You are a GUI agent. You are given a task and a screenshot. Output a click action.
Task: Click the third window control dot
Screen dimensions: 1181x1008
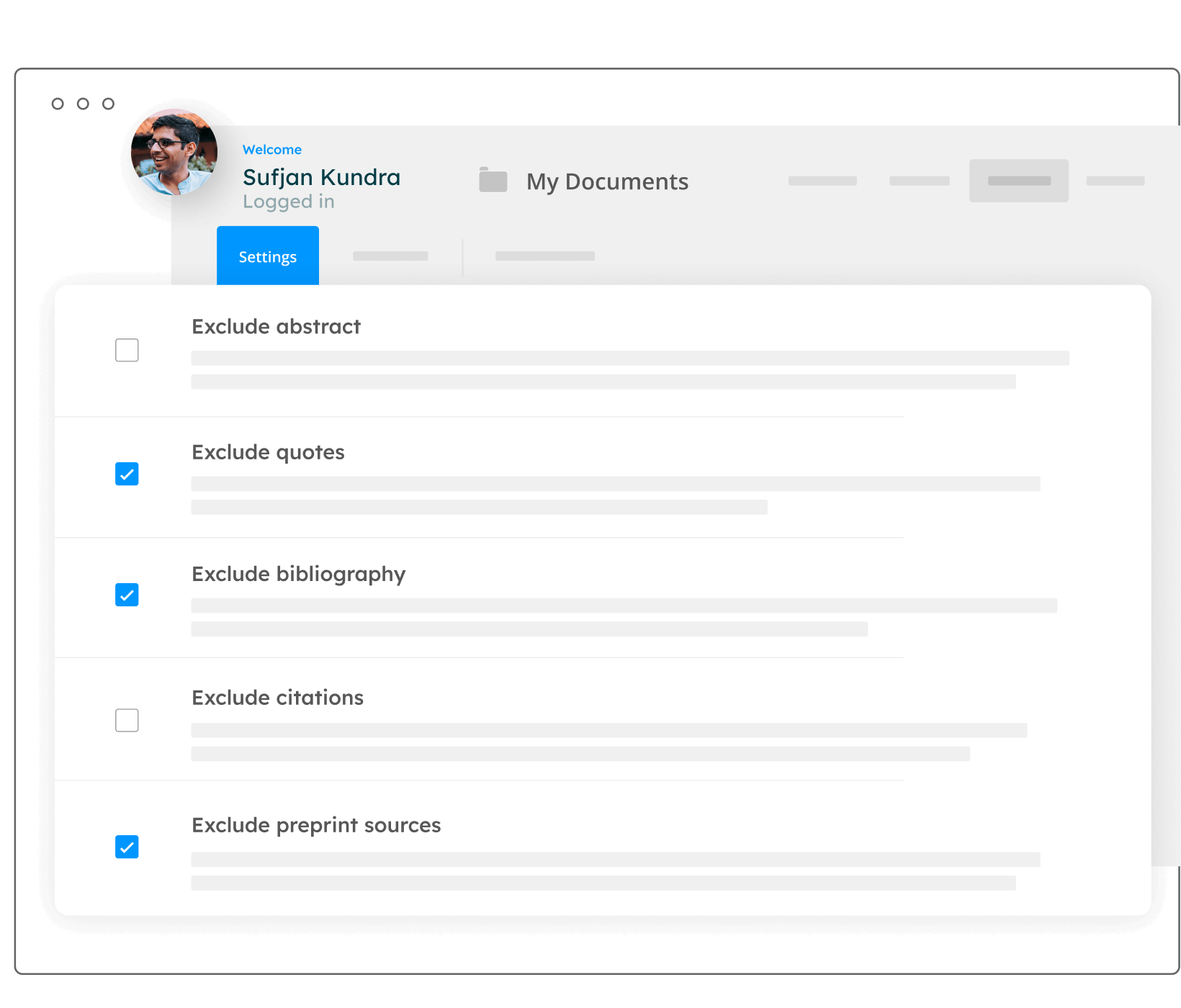[109, 103]
